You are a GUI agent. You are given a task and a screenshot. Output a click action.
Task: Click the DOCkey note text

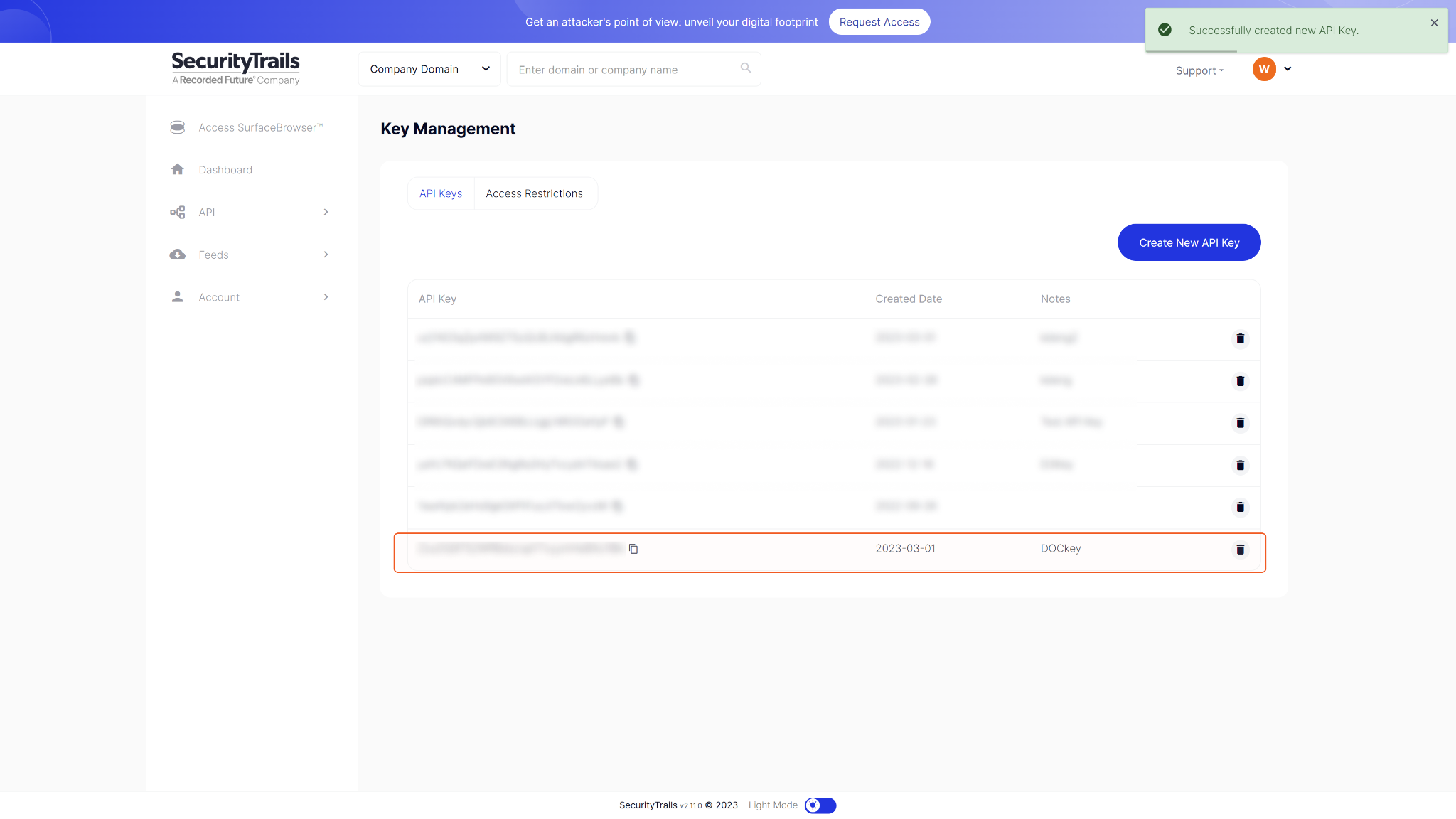click(1061, 548)
